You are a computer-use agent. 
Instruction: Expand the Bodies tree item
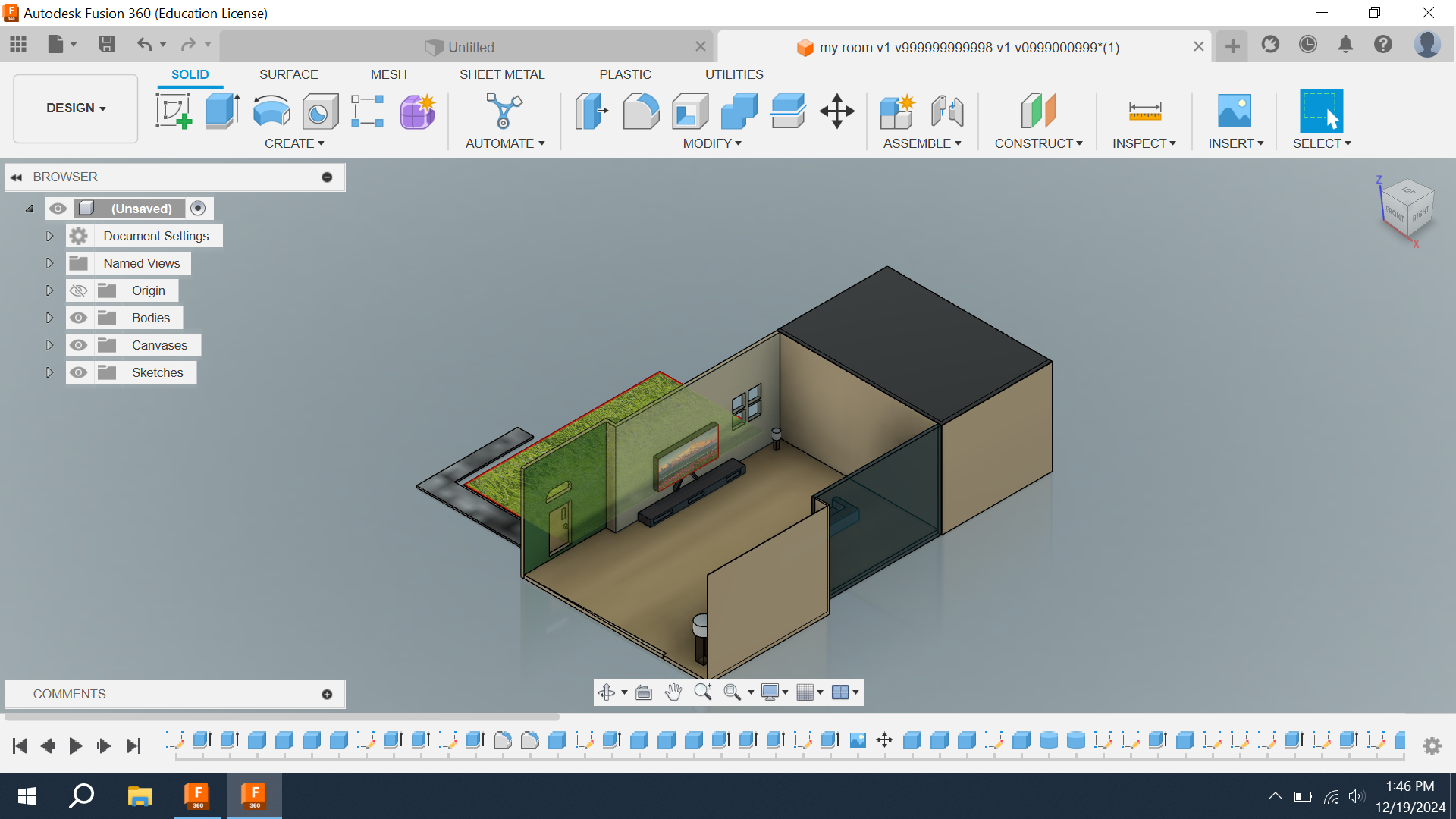click(x=49, y=317)
